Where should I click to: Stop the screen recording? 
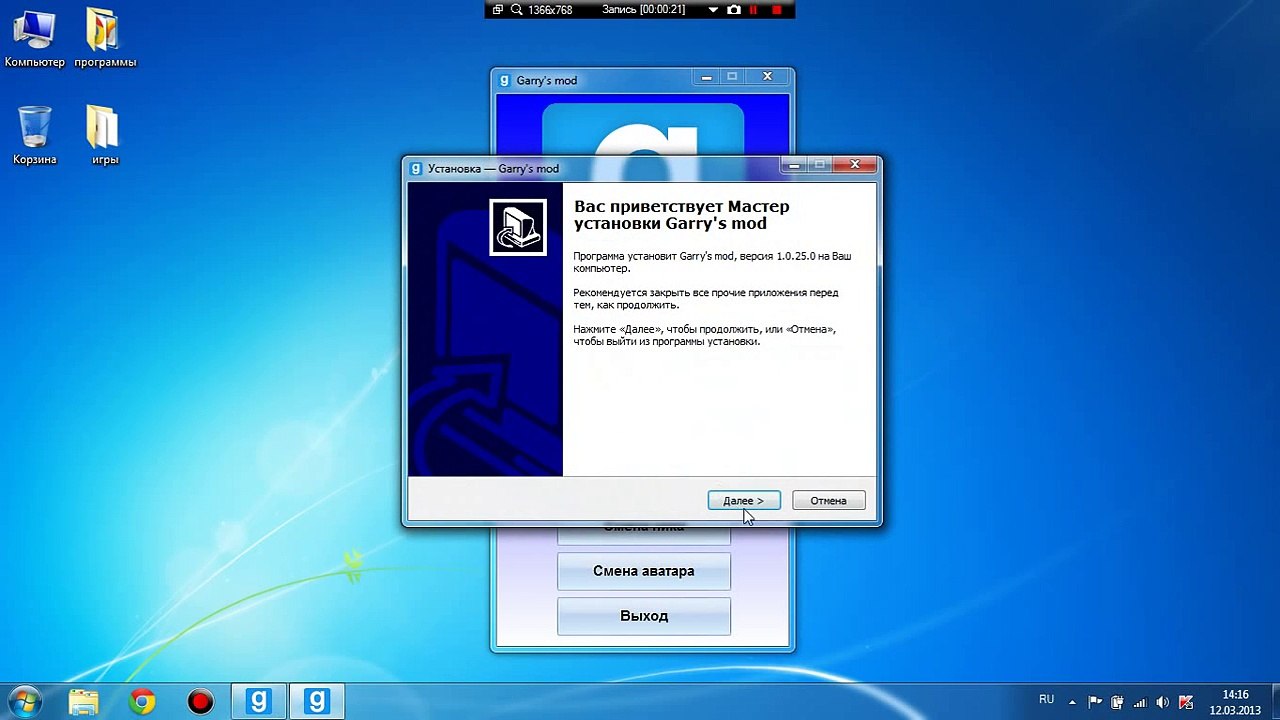click(x=777, y=10)
